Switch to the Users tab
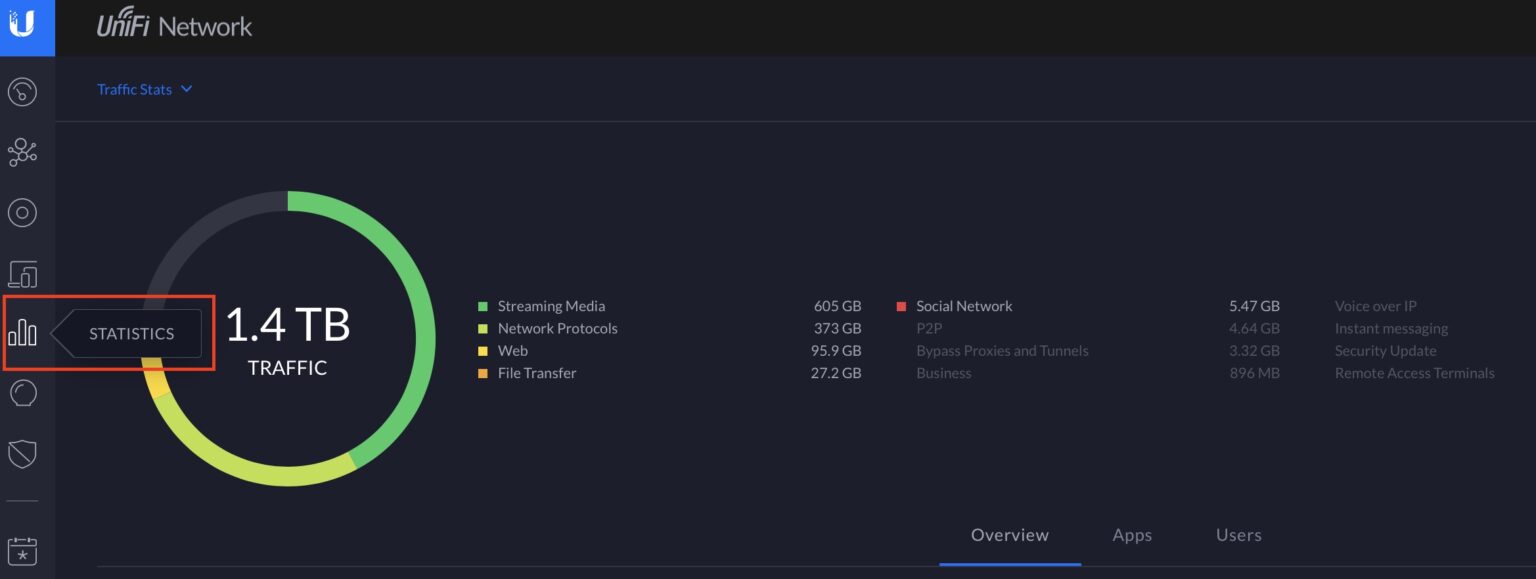1536x579 pixels. [x=1238, y=535]
